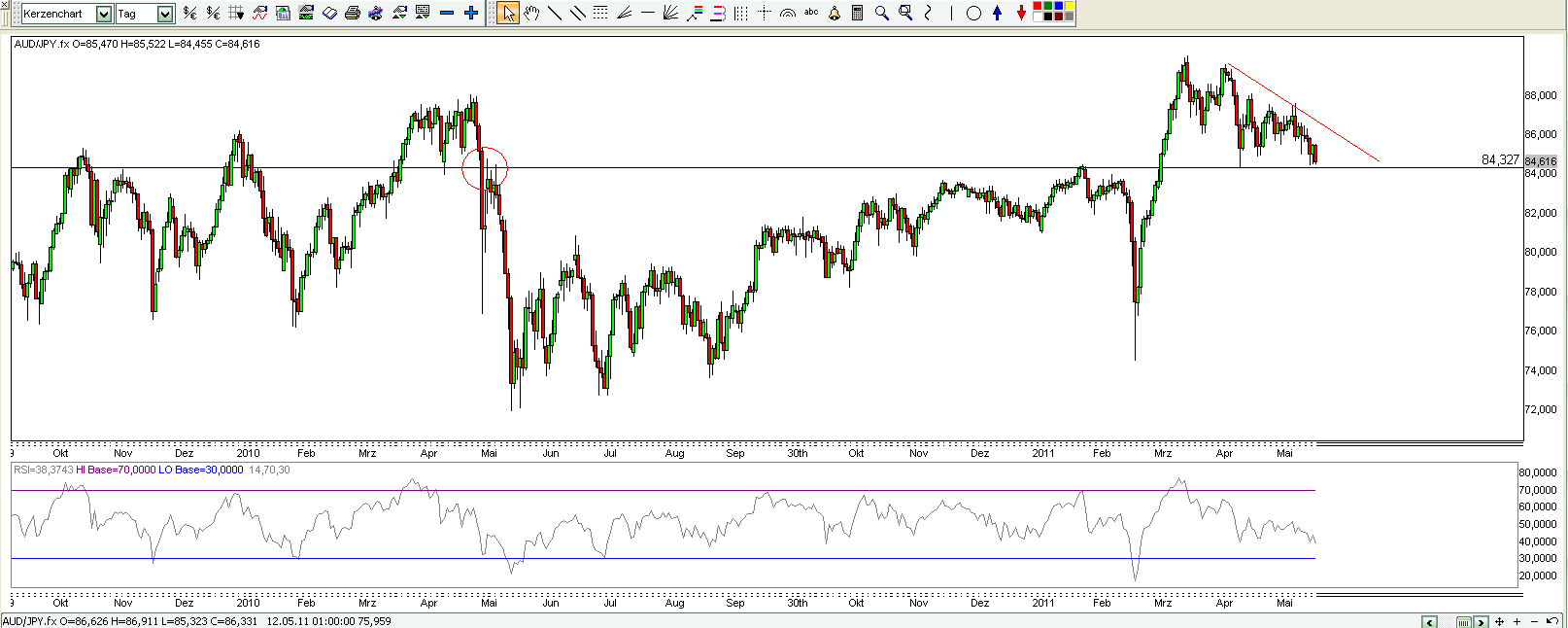Select the Fibonacci arcs tool
The image size is (1568, 628).
pos(788,14)
